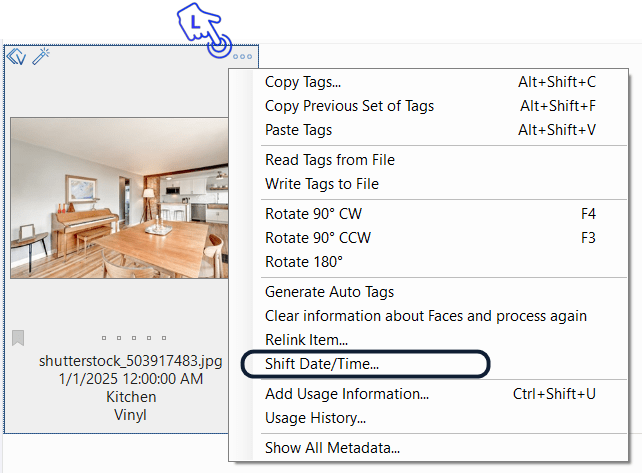The height and width of the screenshot is (473, 642).
Task: Toggle the bookmark flag on the photo
Action: [x=18, y=338]
